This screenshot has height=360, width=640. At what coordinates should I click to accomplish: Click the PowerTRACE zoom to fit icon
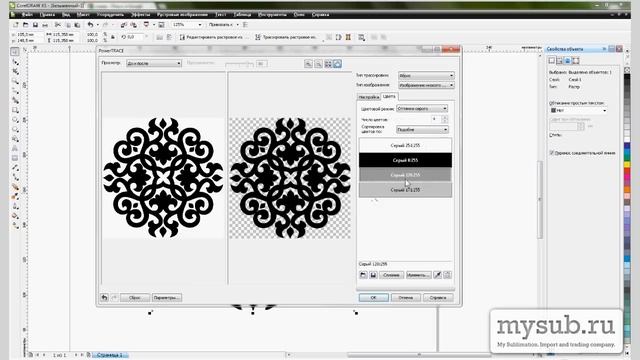328,64
